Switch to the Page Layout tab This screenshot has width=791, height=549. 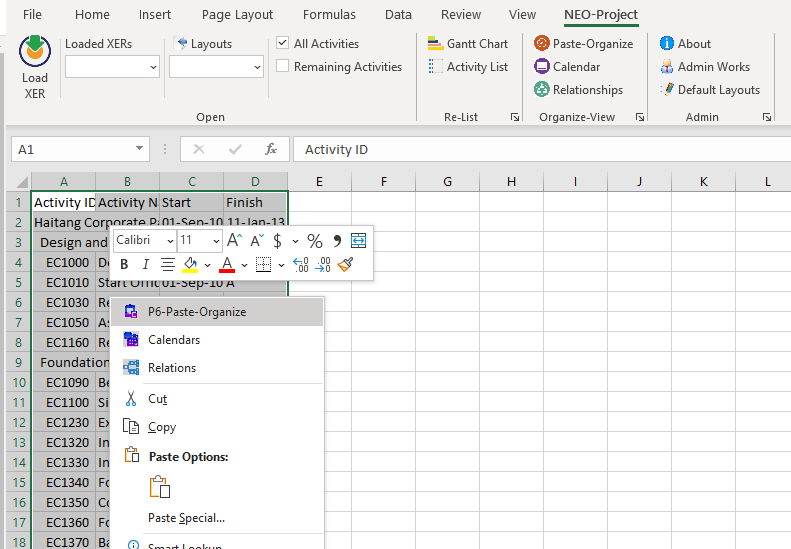[237, 15]
